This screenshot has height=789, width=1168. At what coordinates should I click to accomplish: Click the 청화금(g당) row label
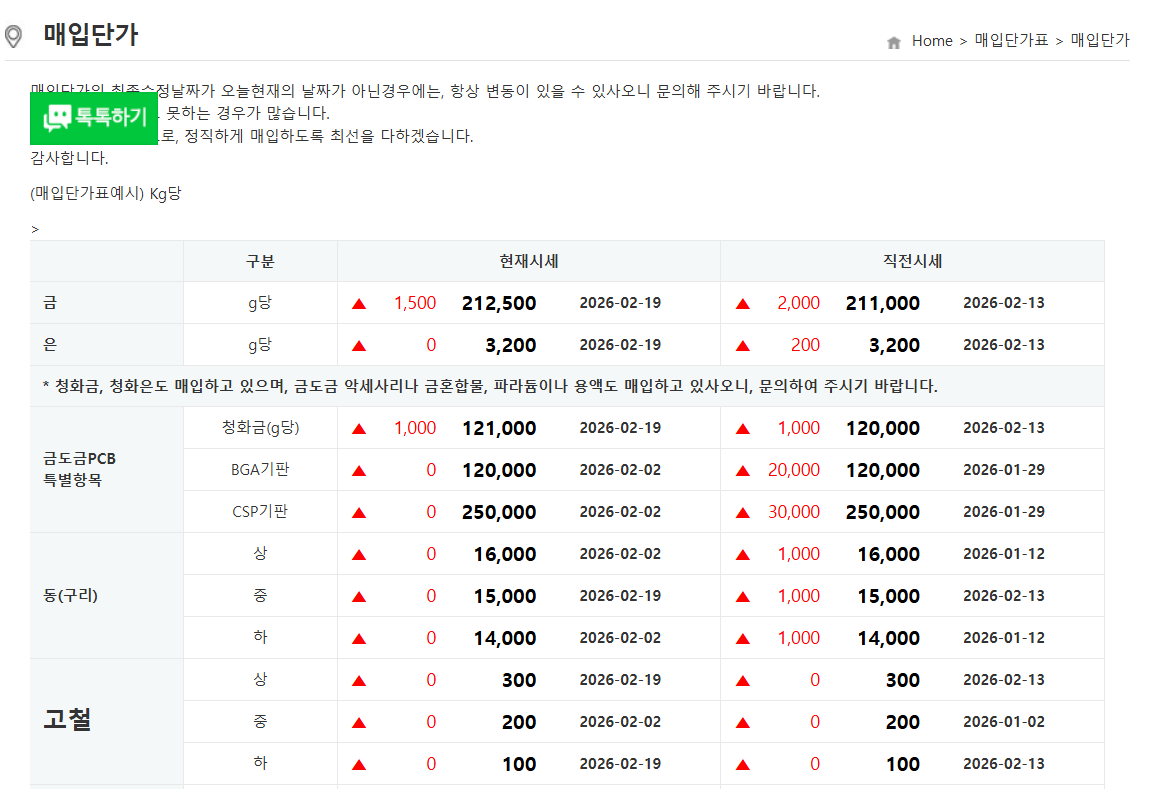[x=260, y=428]
